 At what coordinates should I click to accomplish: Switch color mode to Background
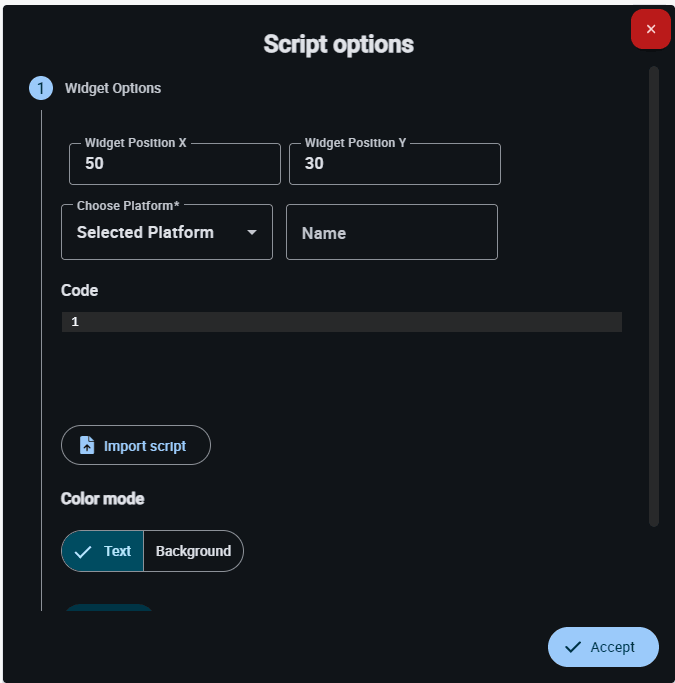(x=193, y=551)
